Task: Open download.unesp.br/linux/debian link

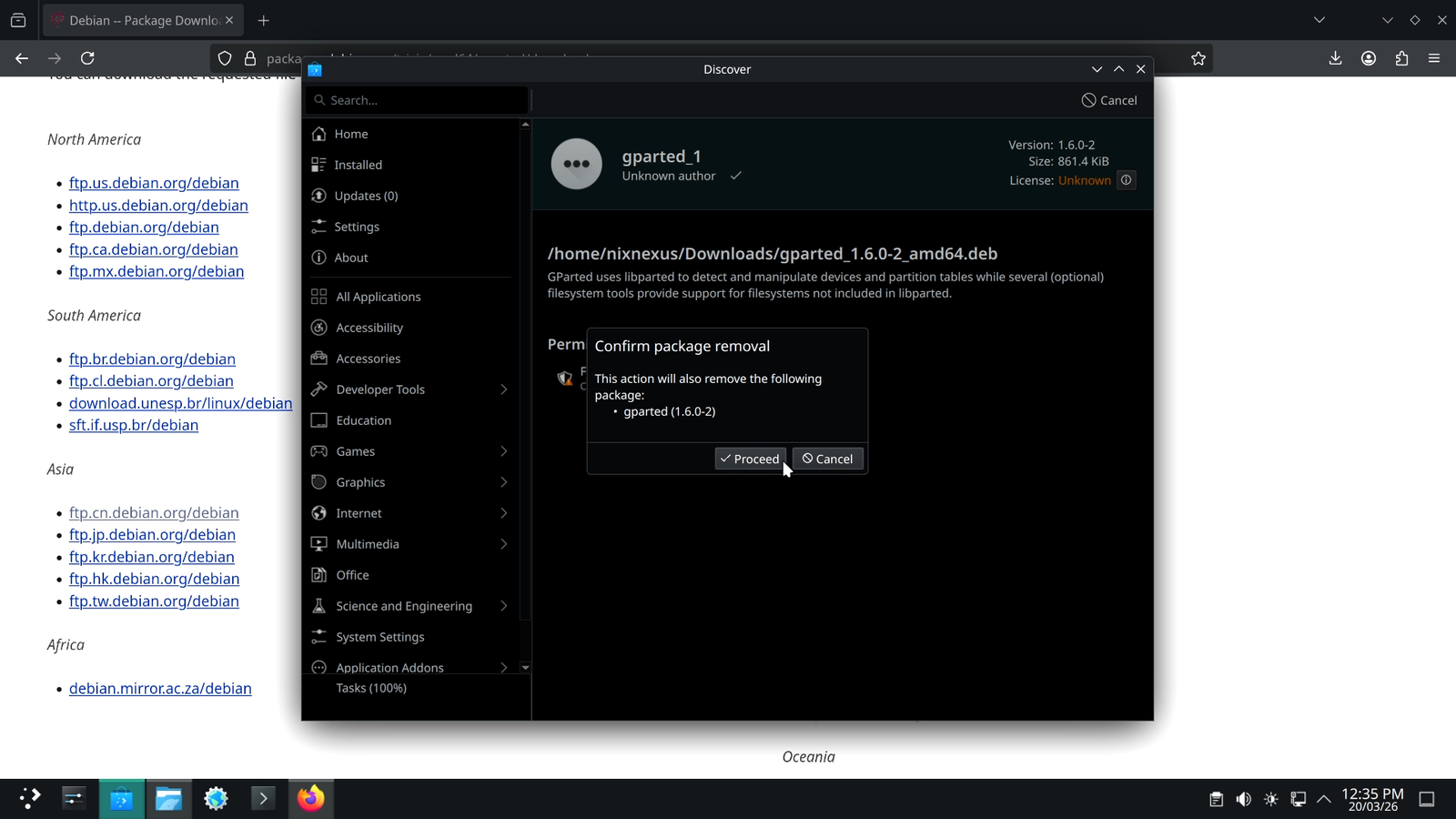Action: click(x=181, y=403)
